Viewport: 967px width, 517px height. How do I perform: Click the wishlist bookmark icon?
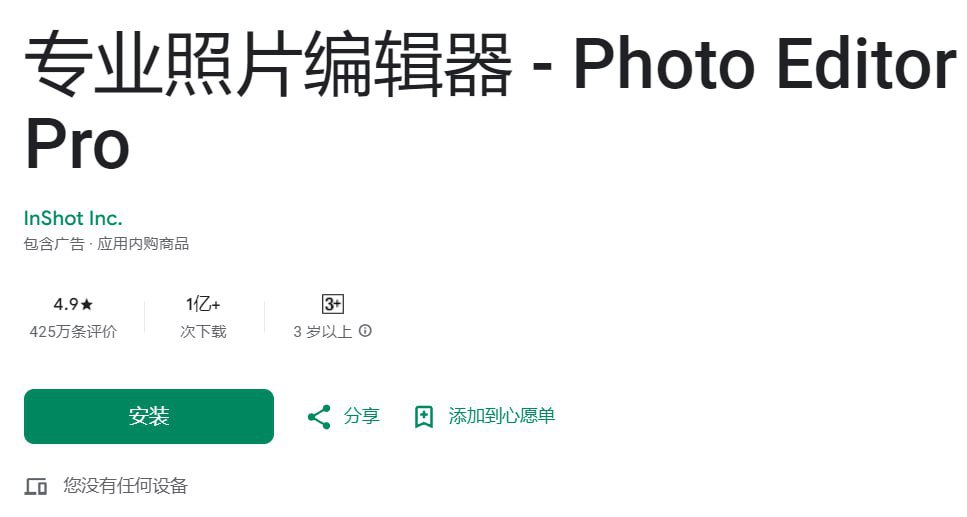pyautogui.click(x=424, y=417)
